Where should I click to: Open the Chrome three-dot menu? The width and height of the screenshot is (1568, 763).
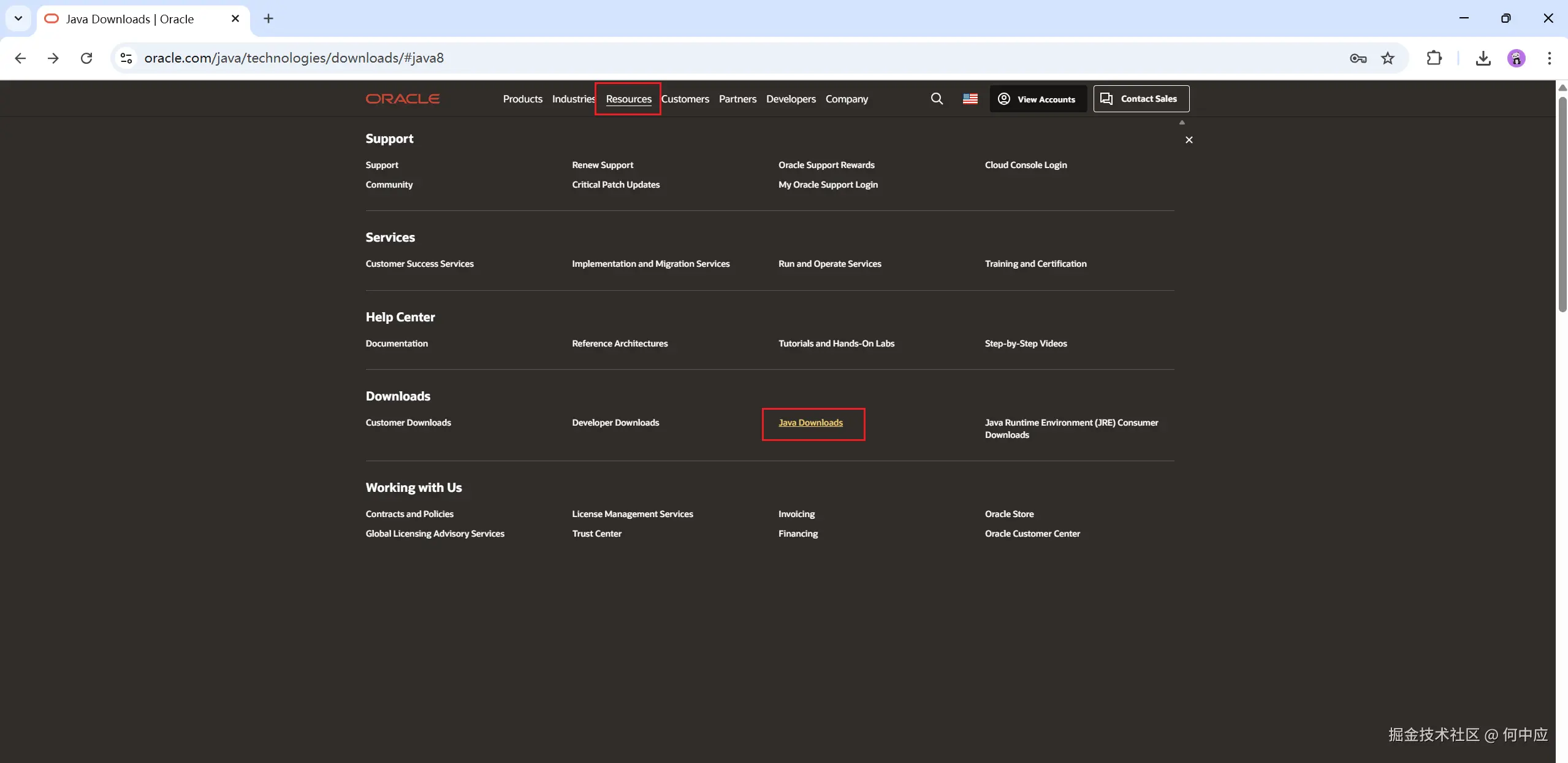(x=1549, y=58)
